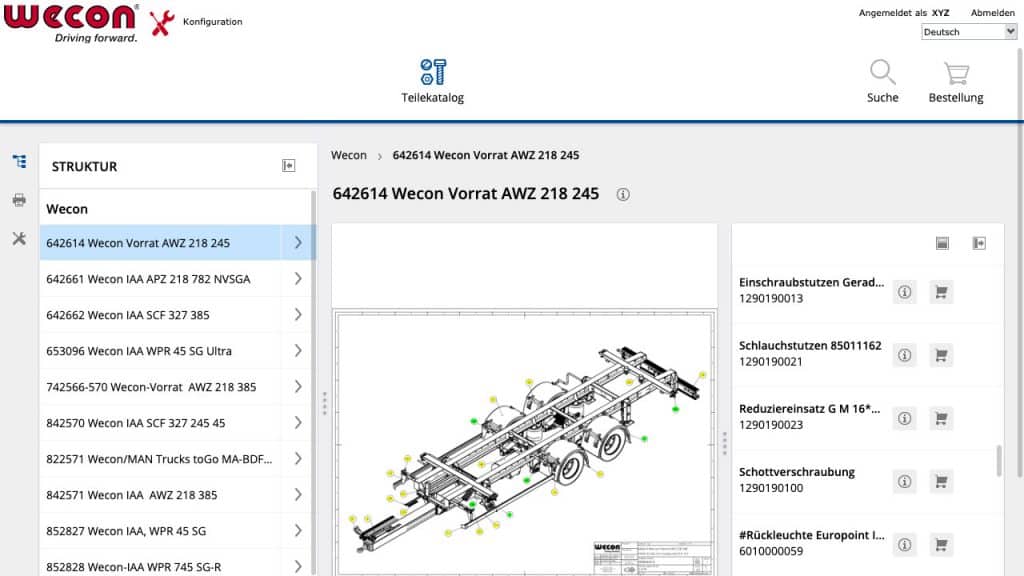Add Einschraubstutzen 1290190013 to cart

941,292
